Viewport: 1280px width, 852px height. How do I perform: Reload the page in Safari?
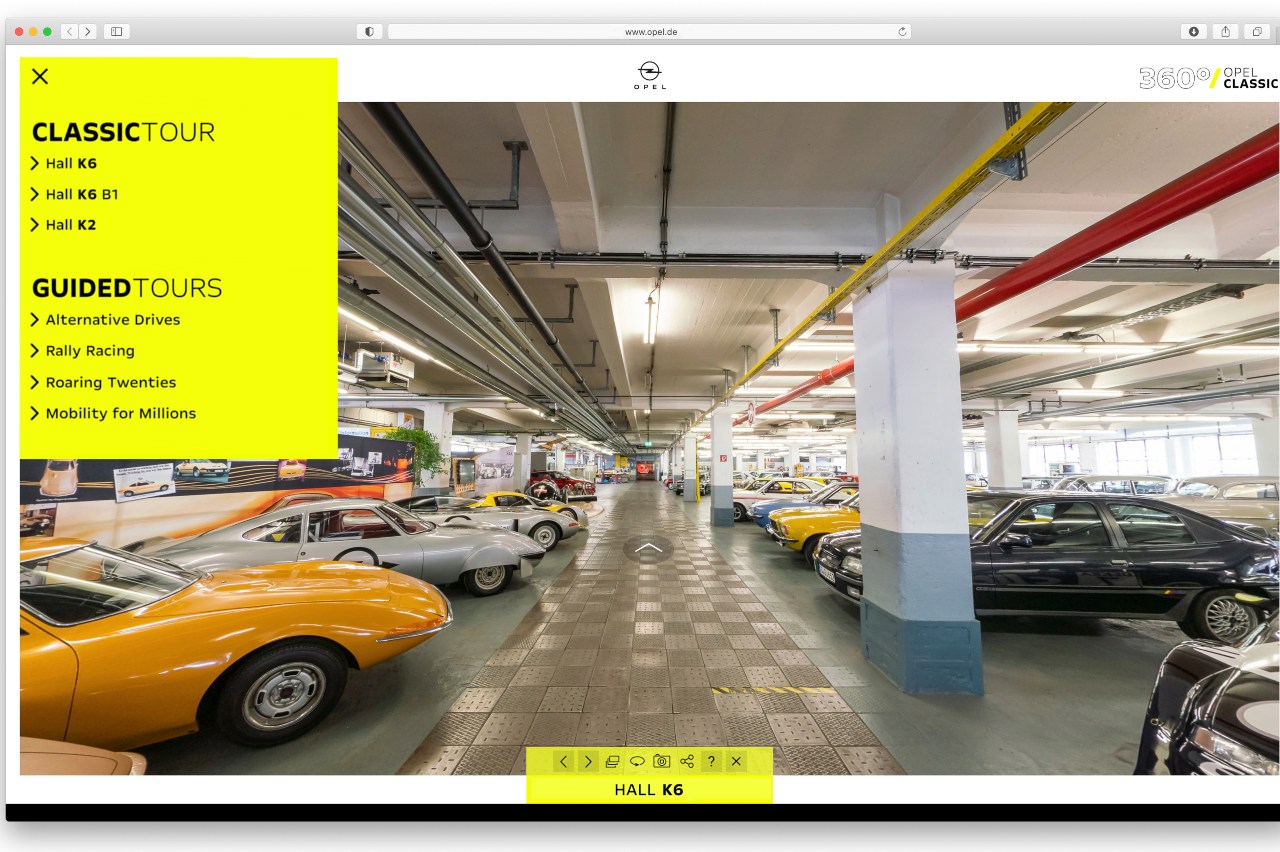pyautogui.click(x=902, y=32)
